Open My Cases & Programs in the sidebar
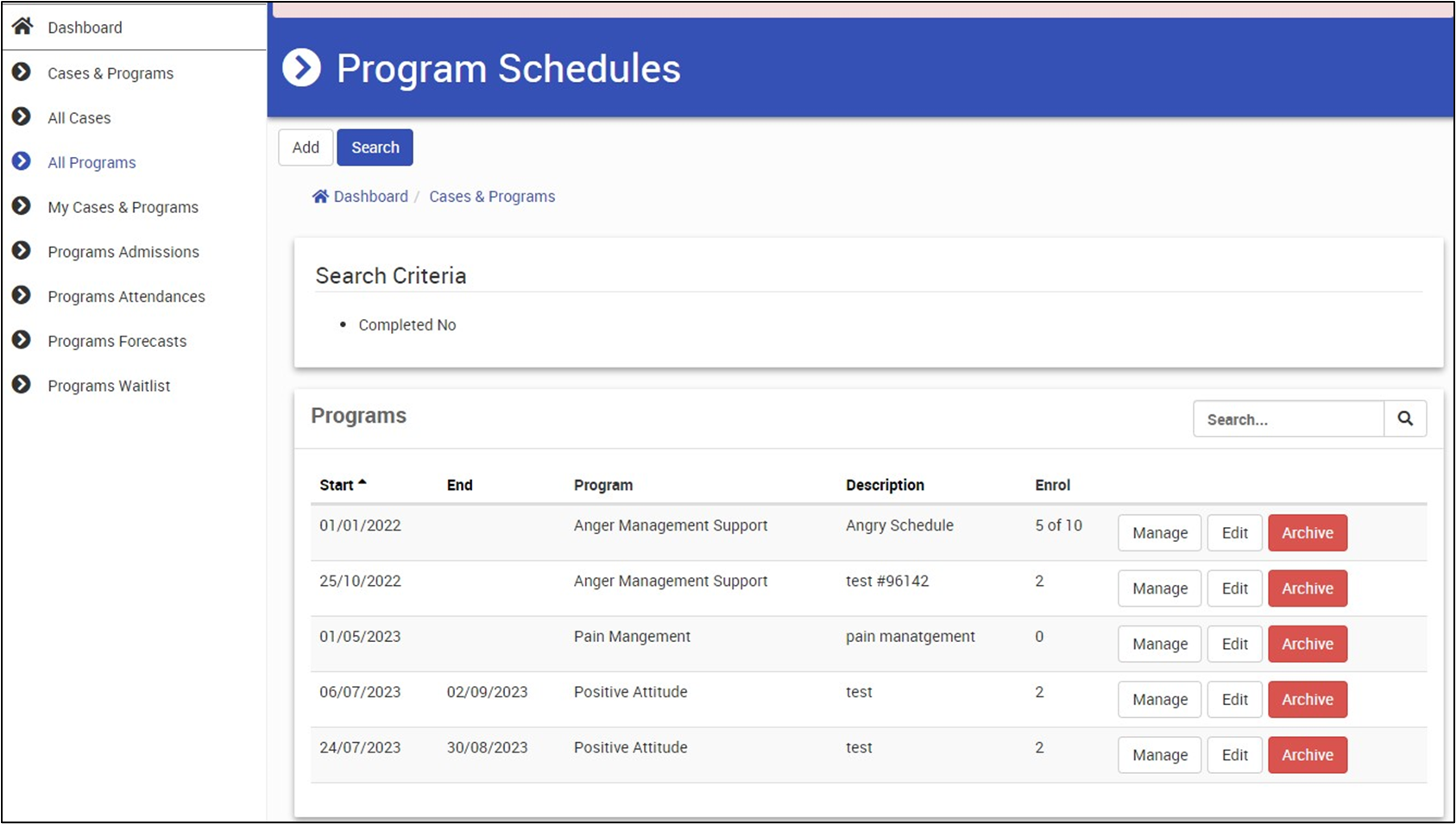The width and height of the screenshot is (1456, 824). [x=123, y=207]
